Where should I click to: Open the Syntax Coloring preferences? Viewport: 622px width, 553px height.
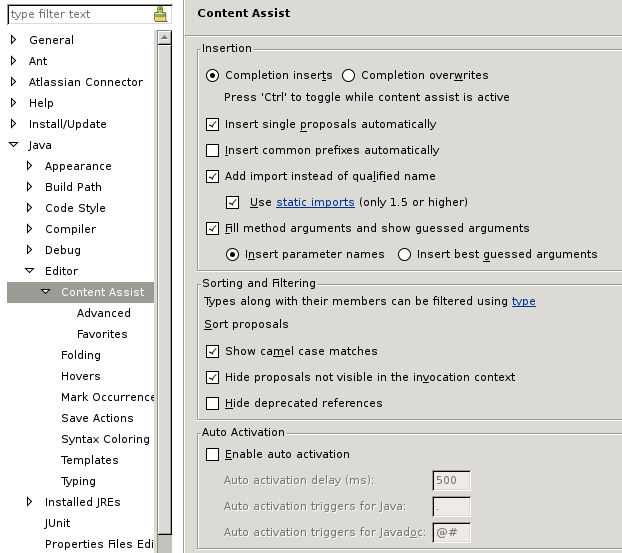pos(105,439)
